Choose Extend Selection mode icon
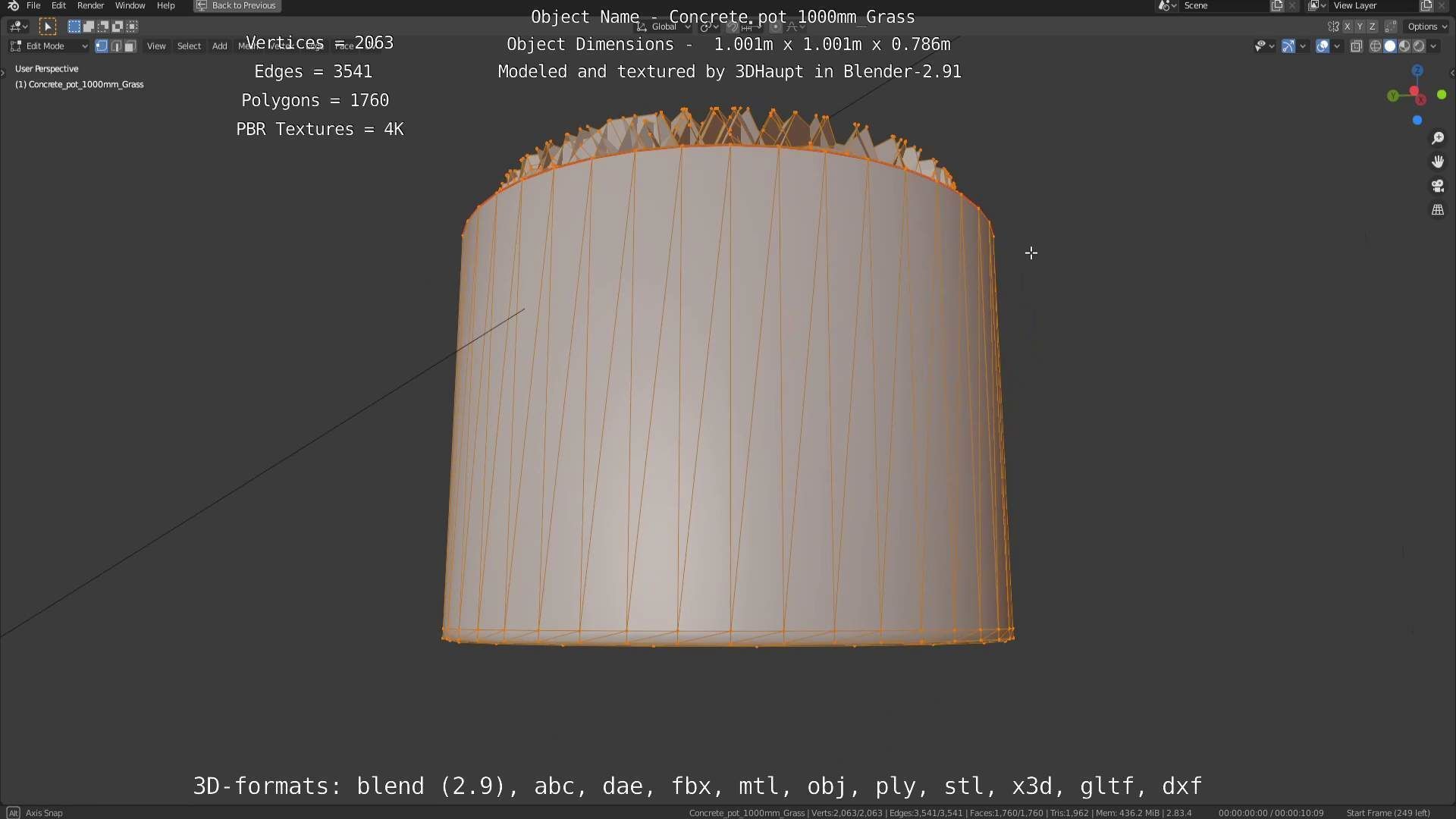The image size is (1456, 819). 88,27
